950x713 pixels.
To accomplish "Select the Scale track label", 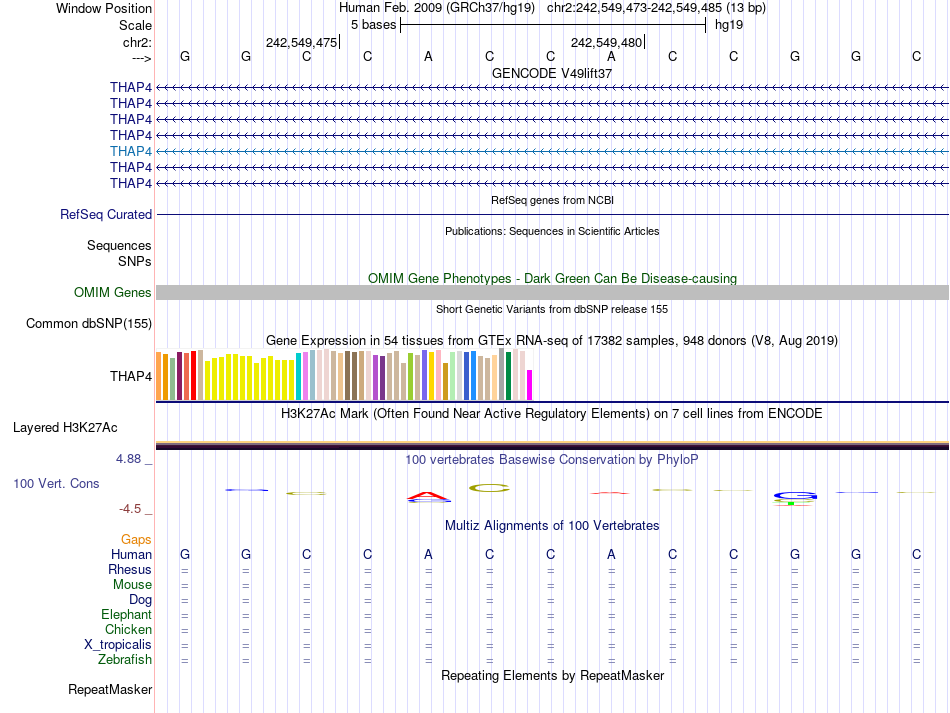I will [x=135, y=25].
